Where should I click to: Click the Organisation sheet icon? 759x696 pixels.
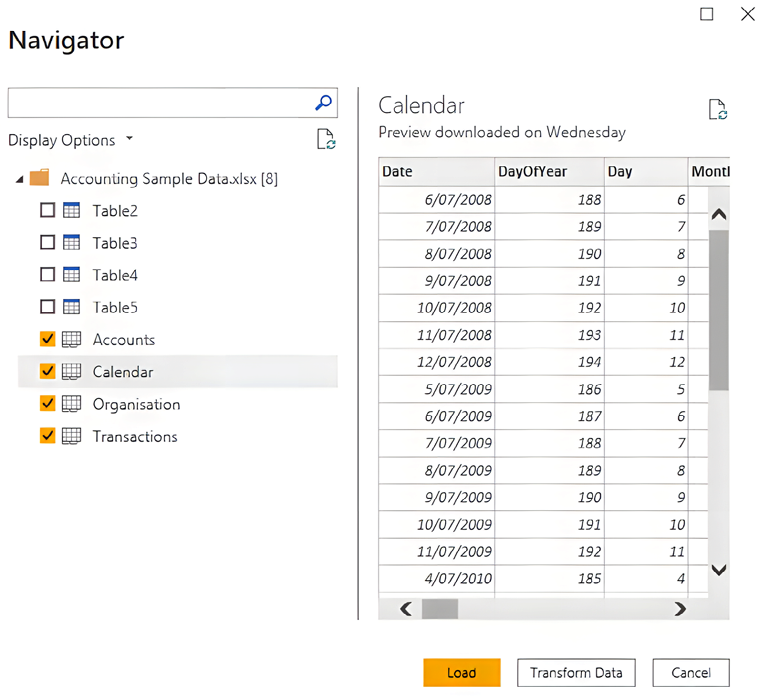tap(71, 405)
